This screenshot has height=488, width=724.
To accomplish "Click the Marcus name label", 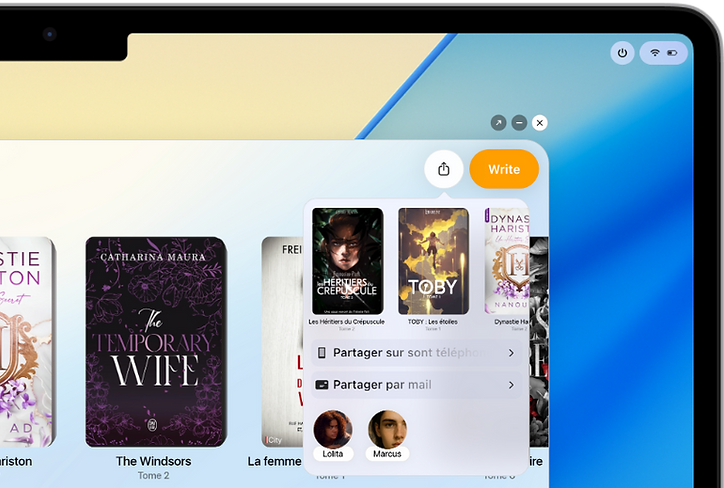I will [387, 454].
